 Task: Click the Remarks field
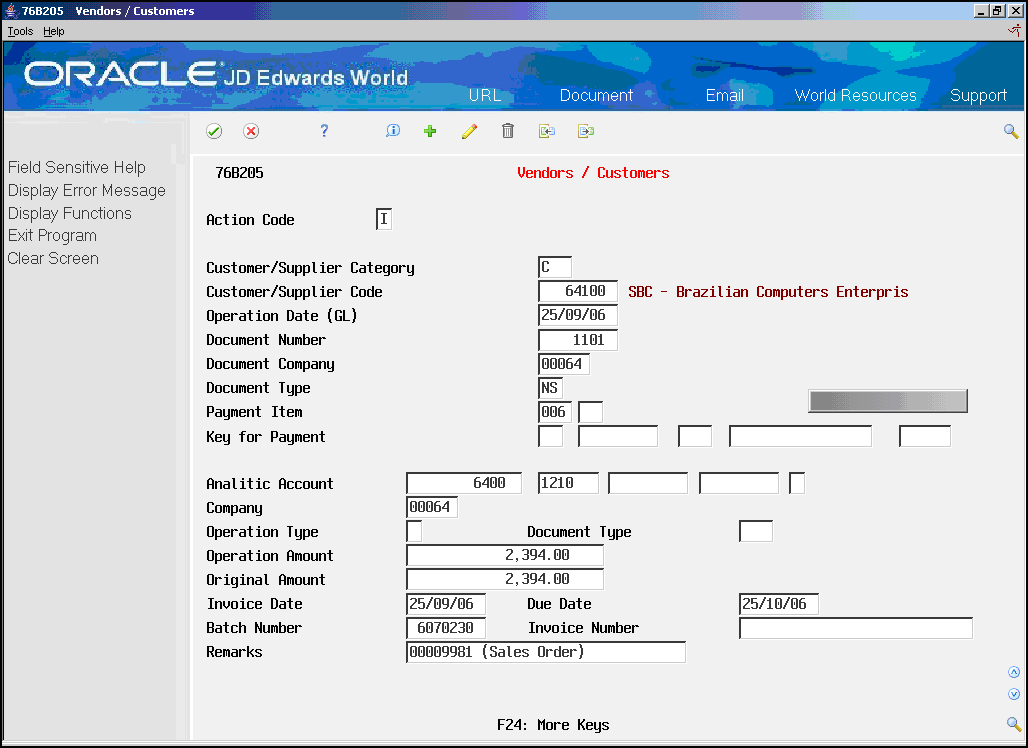pyautogui.click(x=546, y=652)
